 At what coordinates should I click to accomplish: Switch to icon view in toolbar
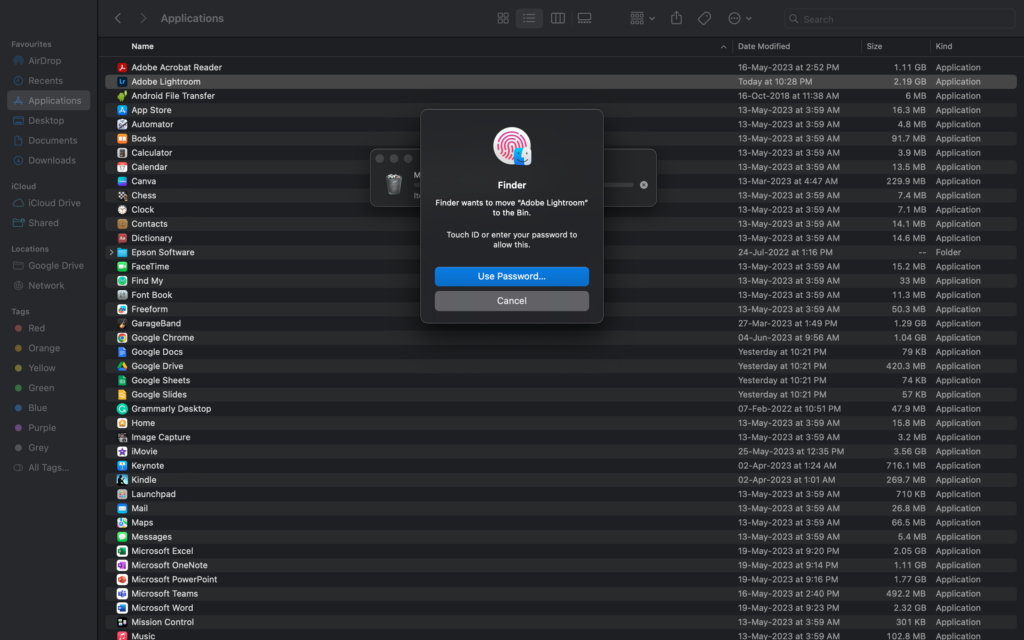click(503, 18)
